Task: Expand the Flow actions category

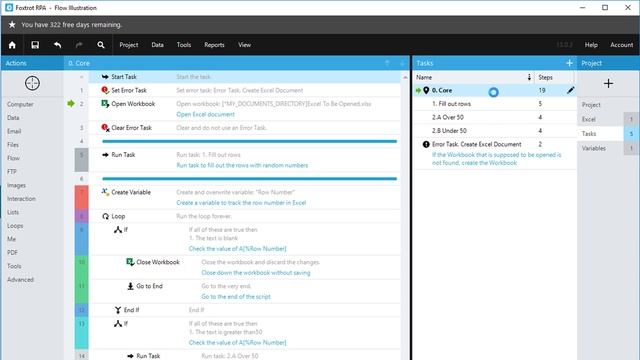Action: coord(13,158)
